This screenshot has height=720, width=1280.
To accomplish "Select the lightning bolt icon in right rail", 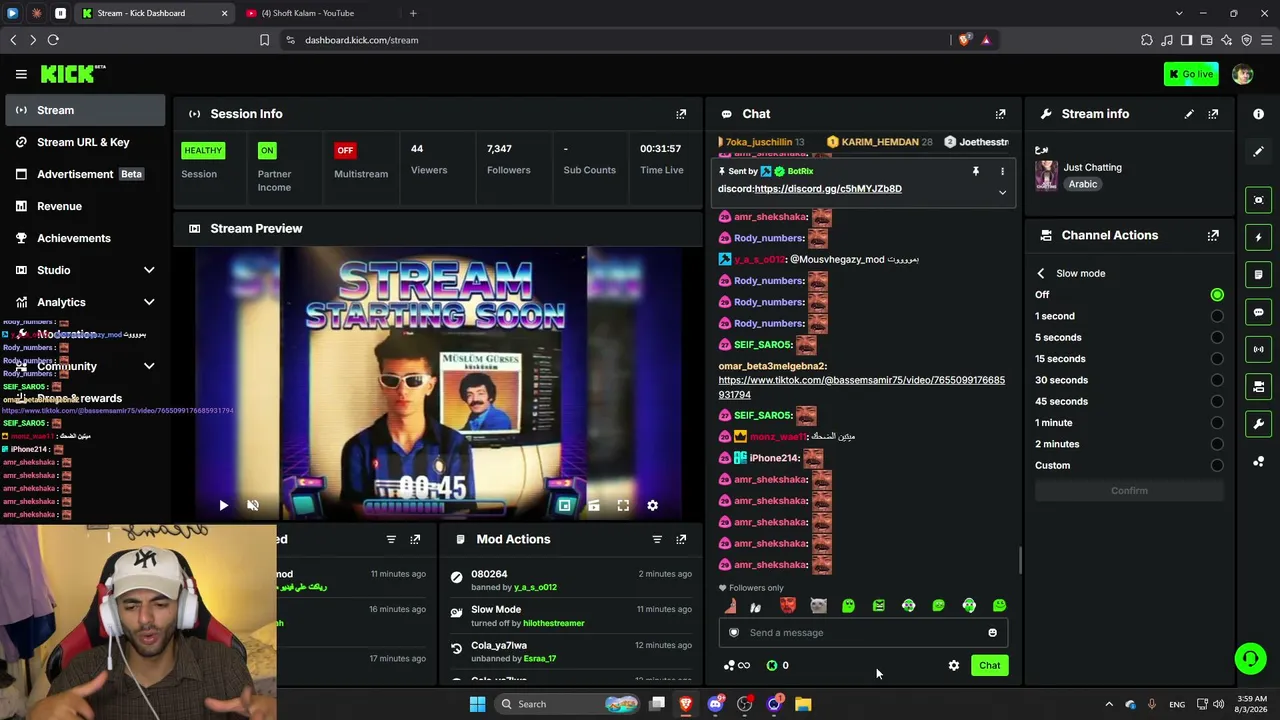I will point(1258,237).
